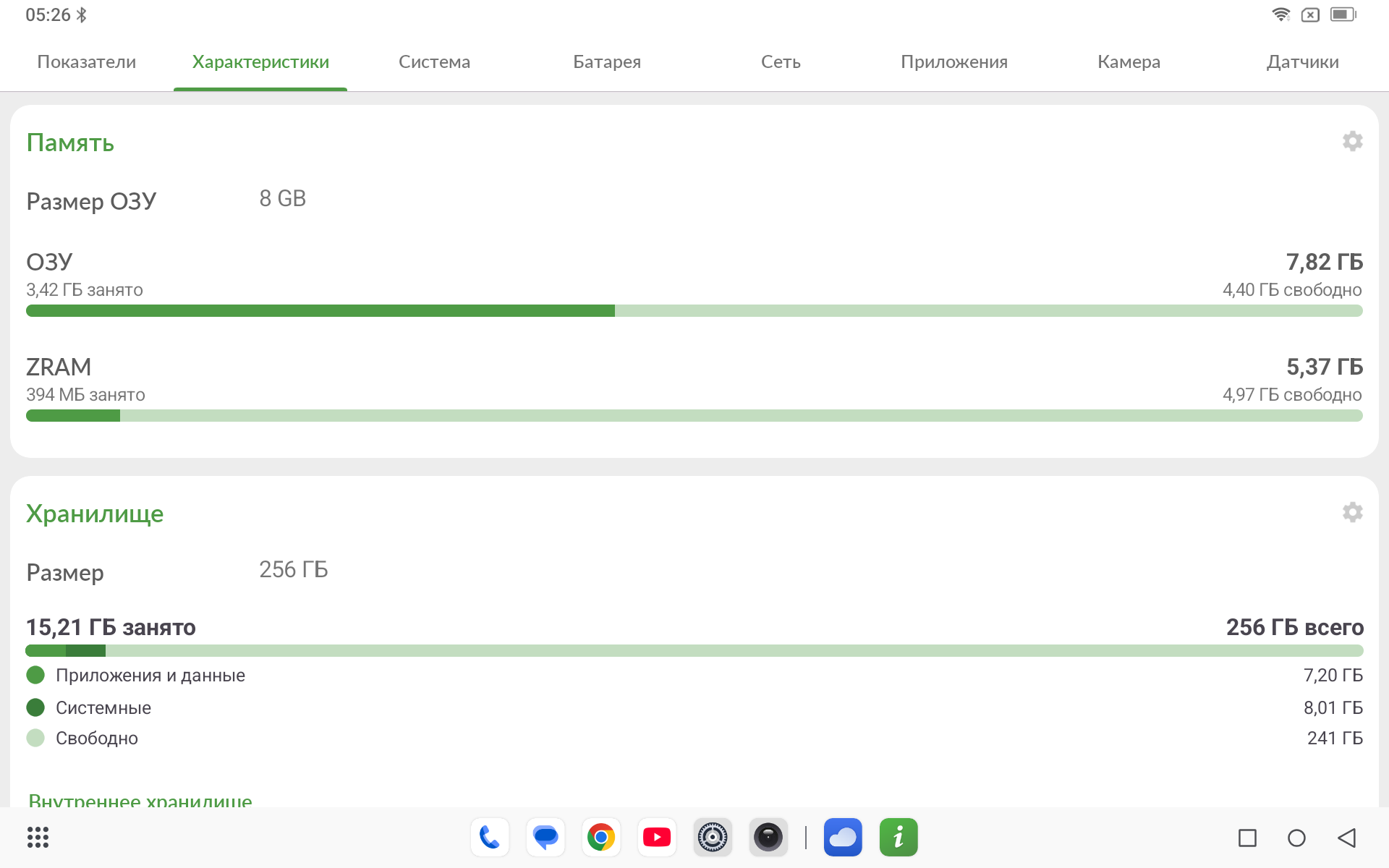This screenshot has height=868, width=1389.
Task: Launch the Phone app from taskbar
Action: click(490, 838)
